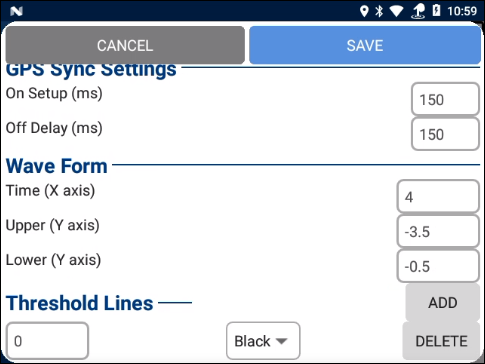
Task: Tap the Wi-Fi signal icon
Action: tap(396, 12)
